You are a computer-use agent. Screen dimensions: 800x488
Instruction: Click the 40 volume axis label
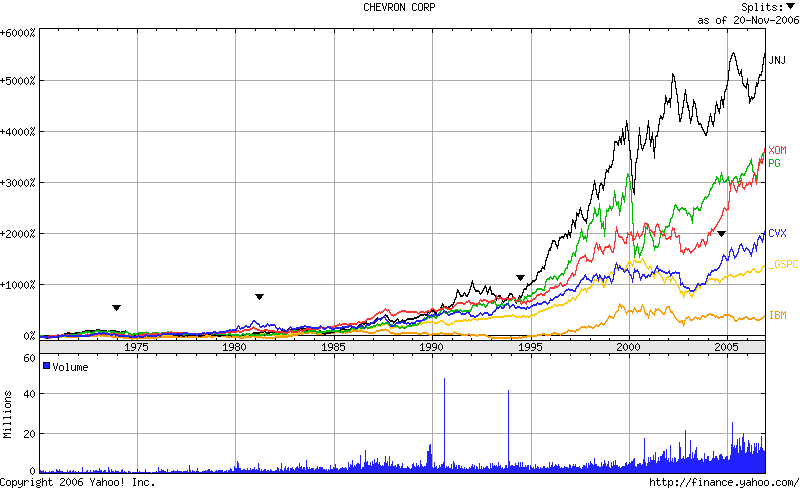30,394
